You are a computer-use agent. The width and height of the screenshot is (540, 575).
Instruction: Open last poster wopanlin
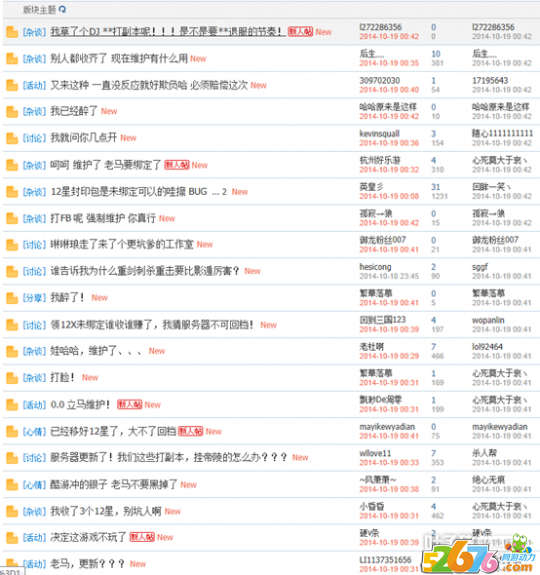(x=488, y=320)
